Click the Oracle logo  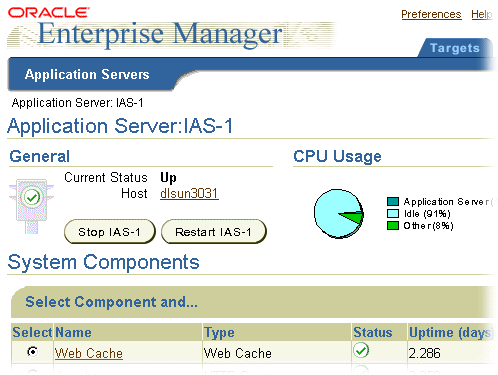pos(48,13)
